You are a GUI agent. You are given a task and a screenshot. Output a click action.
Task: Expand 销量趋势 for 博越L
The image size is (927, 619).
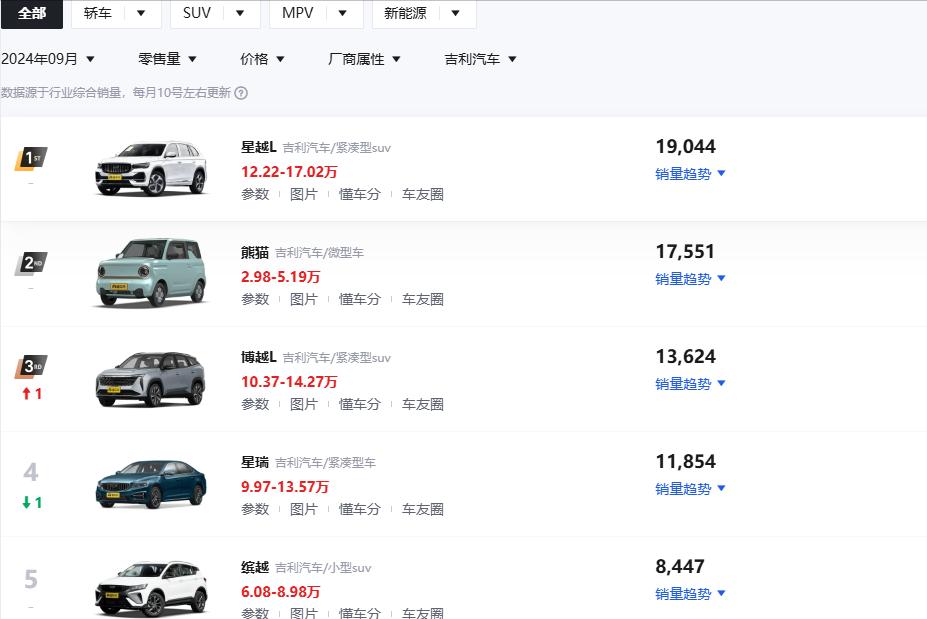tap(690, 384)
